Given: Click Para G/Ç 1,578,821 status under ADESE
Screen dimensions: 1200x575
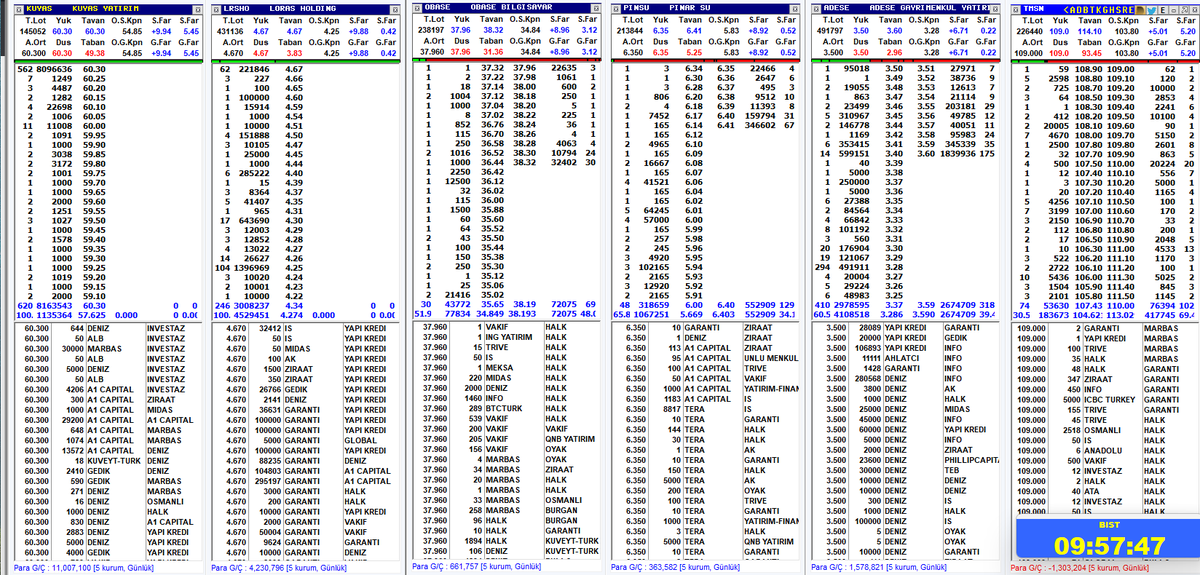Looking at the screenshot, I should pyautogui.click(x=877, y=569).
